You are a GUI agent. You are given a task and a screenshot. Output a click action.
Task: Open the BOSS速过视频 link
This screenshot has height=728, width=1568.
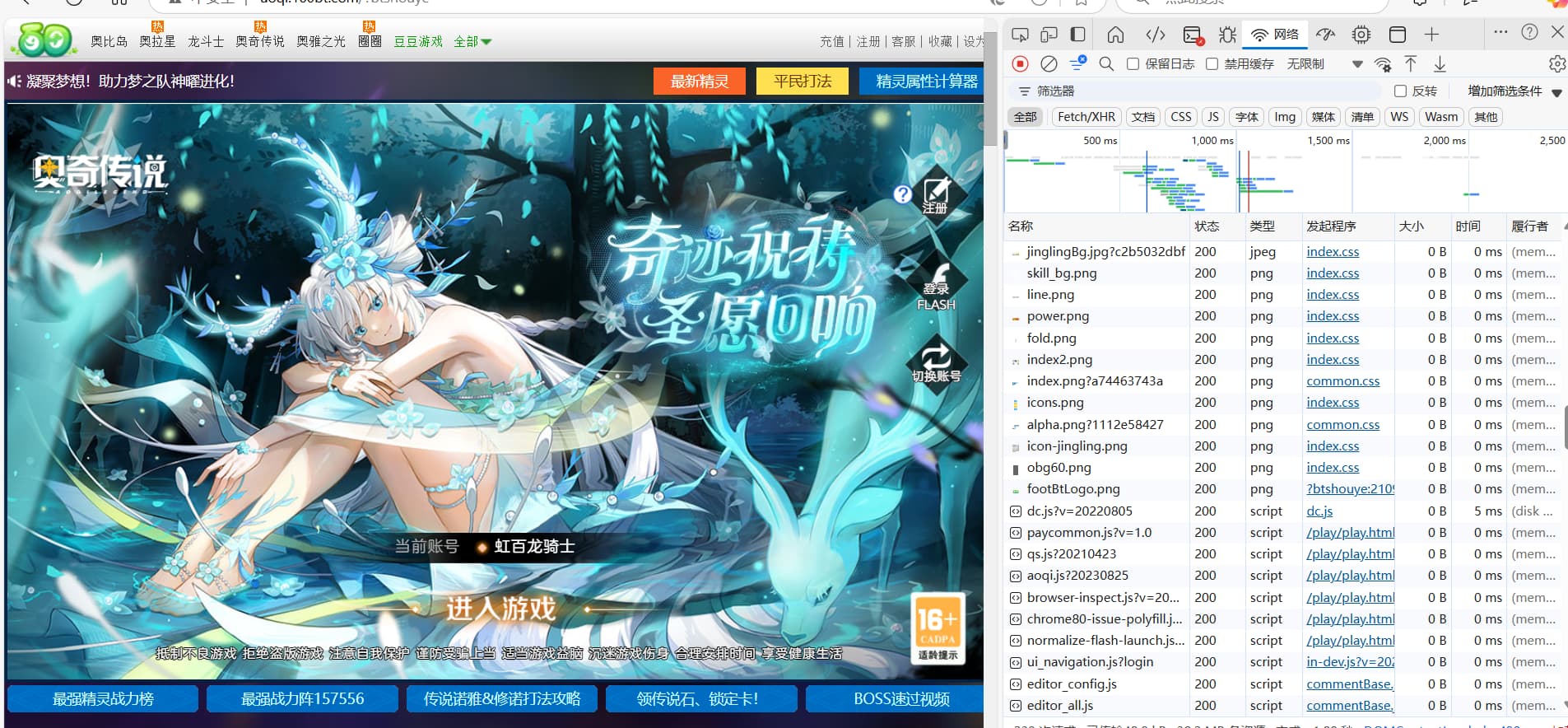click(x=895, y=698)
